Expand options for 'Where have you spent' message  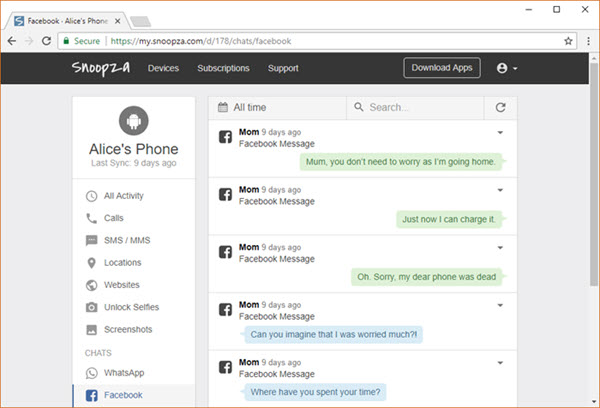point(500,363)
